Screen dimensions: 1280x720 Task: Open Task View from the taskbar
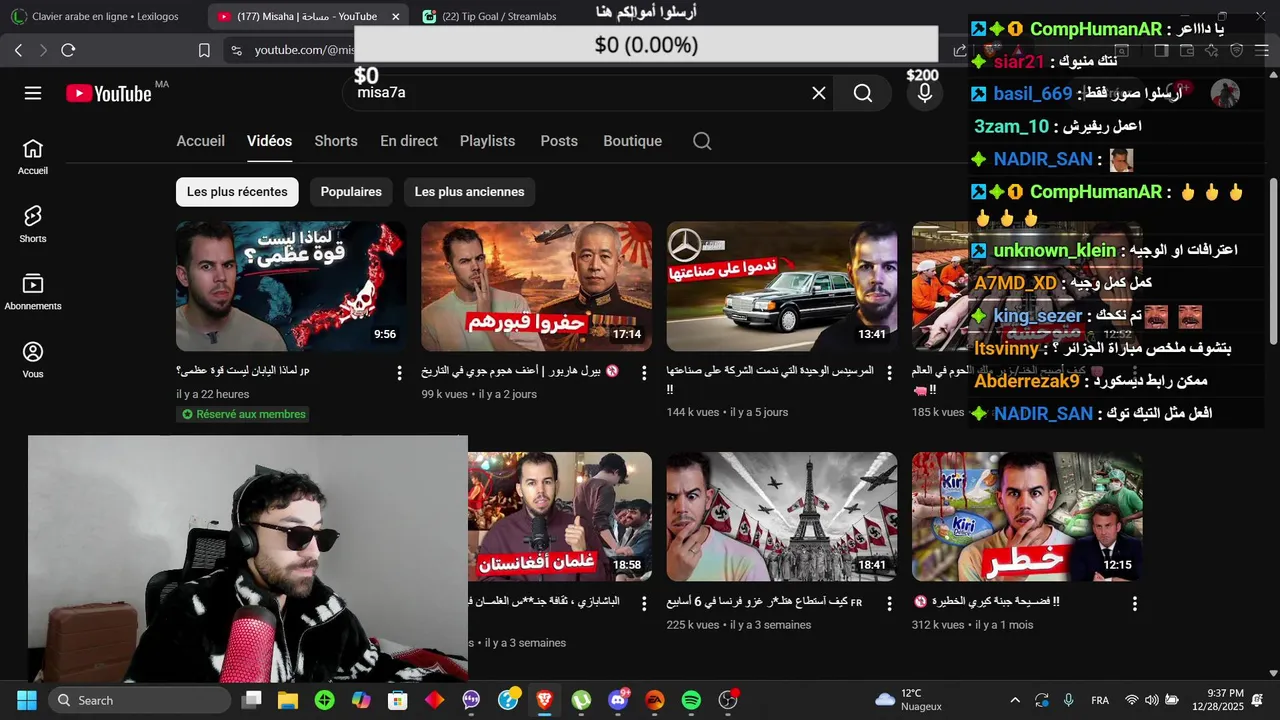[x=252, y=700]
